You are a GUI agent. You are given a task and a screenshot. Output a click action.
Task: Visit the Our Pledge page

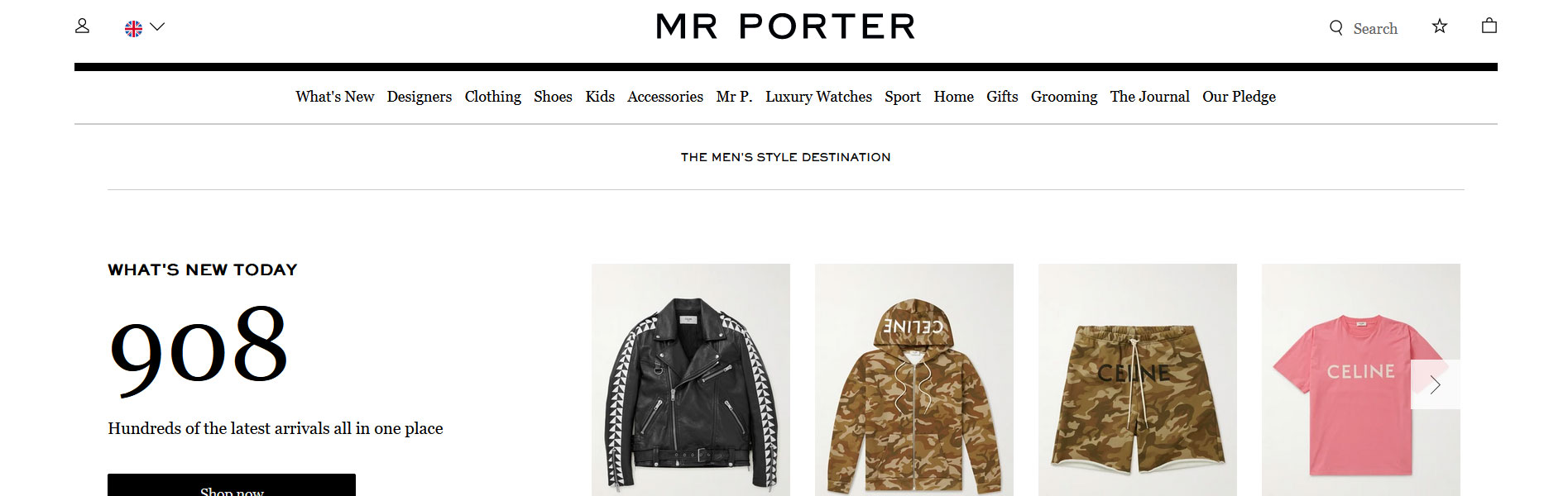pos(1239,97)
